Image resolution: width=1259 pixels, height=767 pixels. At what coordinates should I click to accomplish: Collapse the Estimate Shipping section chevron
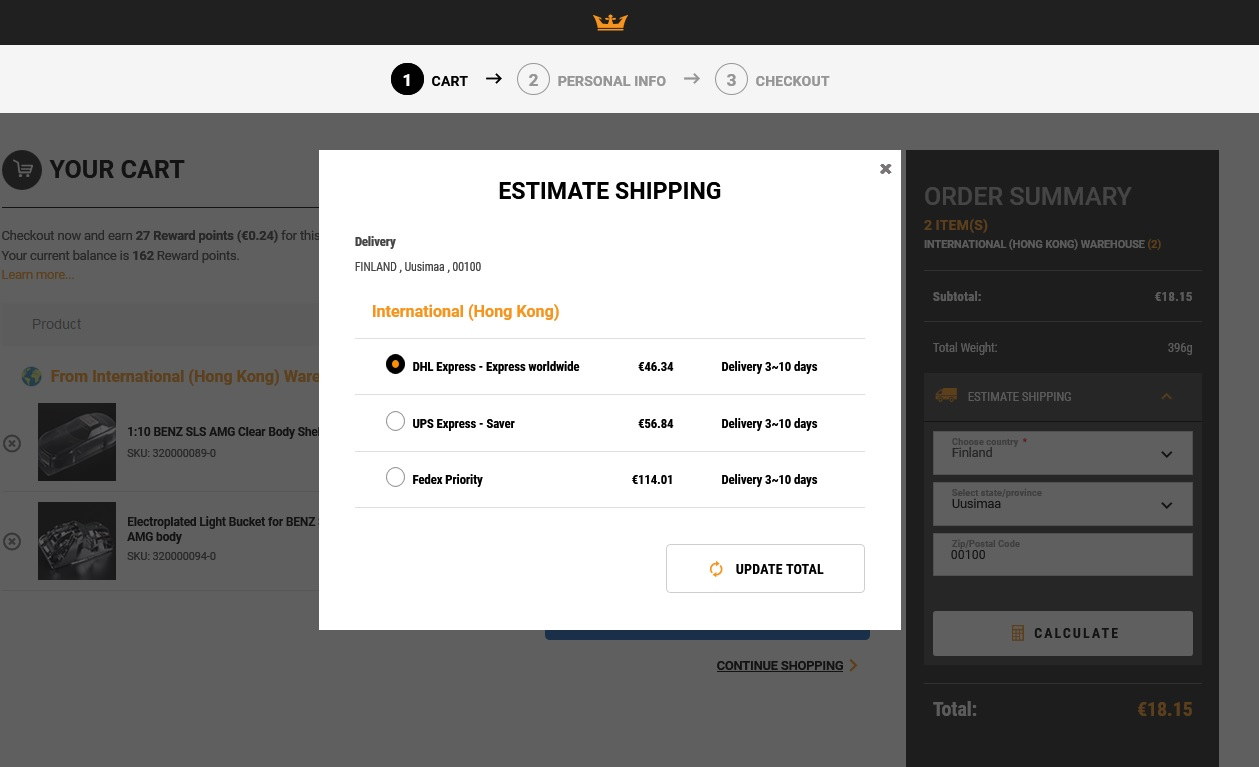(1166, 397)
